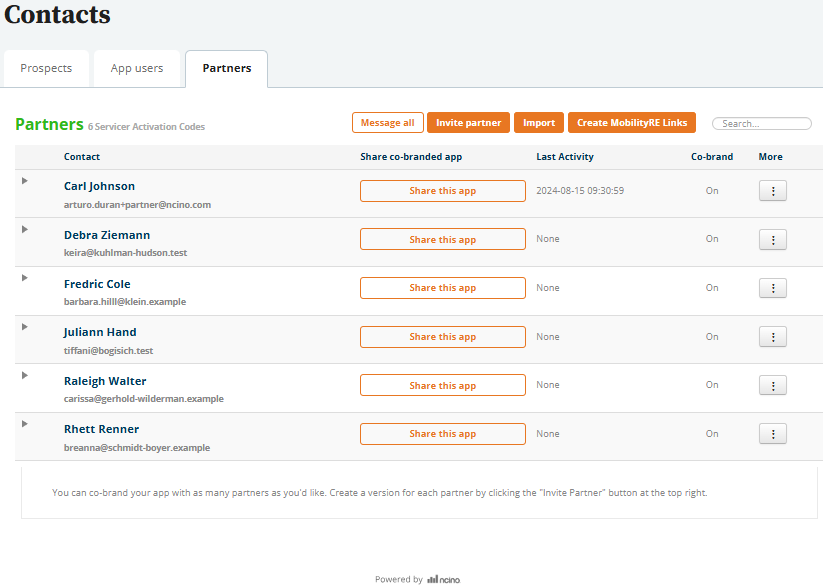
Task: Expand Juliann Hand's row arrow
Action: [25, 326]
